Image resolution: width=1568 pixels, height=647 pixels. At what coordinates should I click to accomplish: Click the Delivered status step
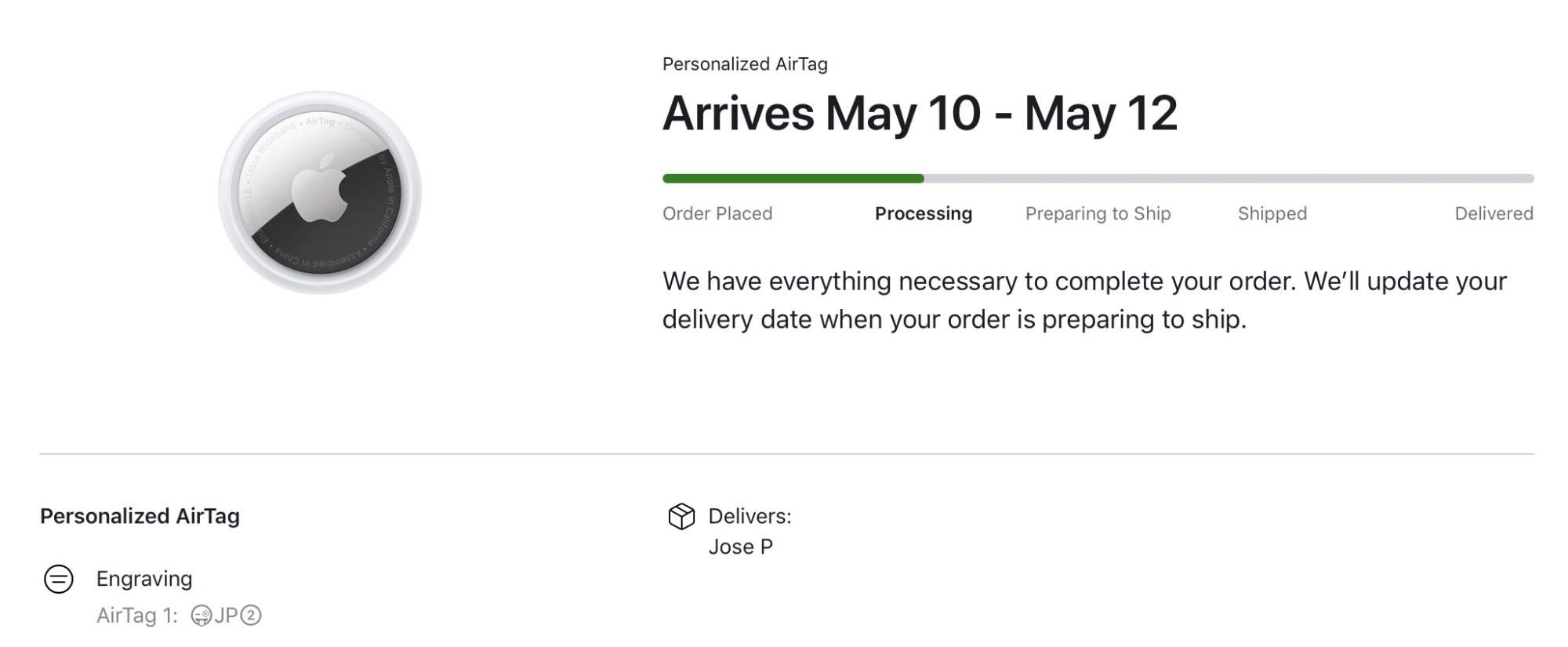(x=1494, y=213)
